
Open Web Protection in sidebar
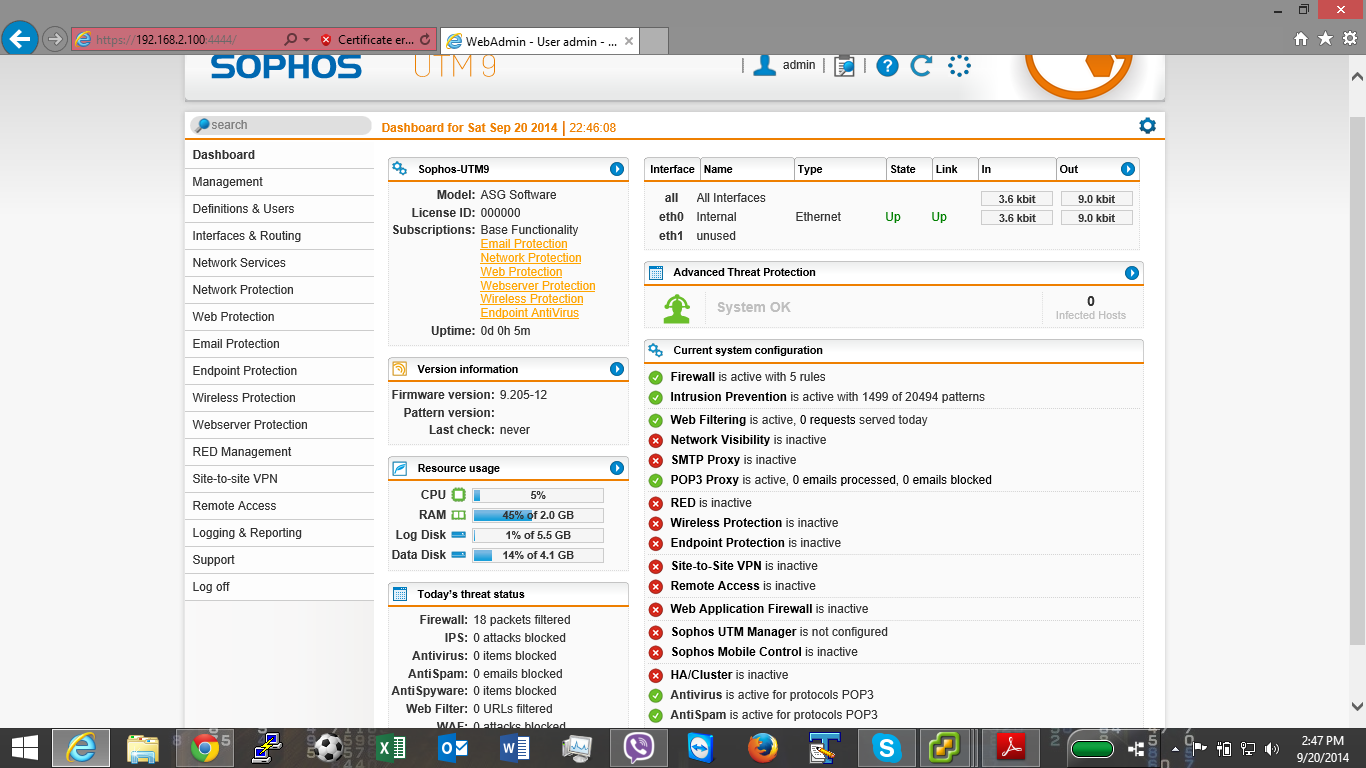click(280, 317)
